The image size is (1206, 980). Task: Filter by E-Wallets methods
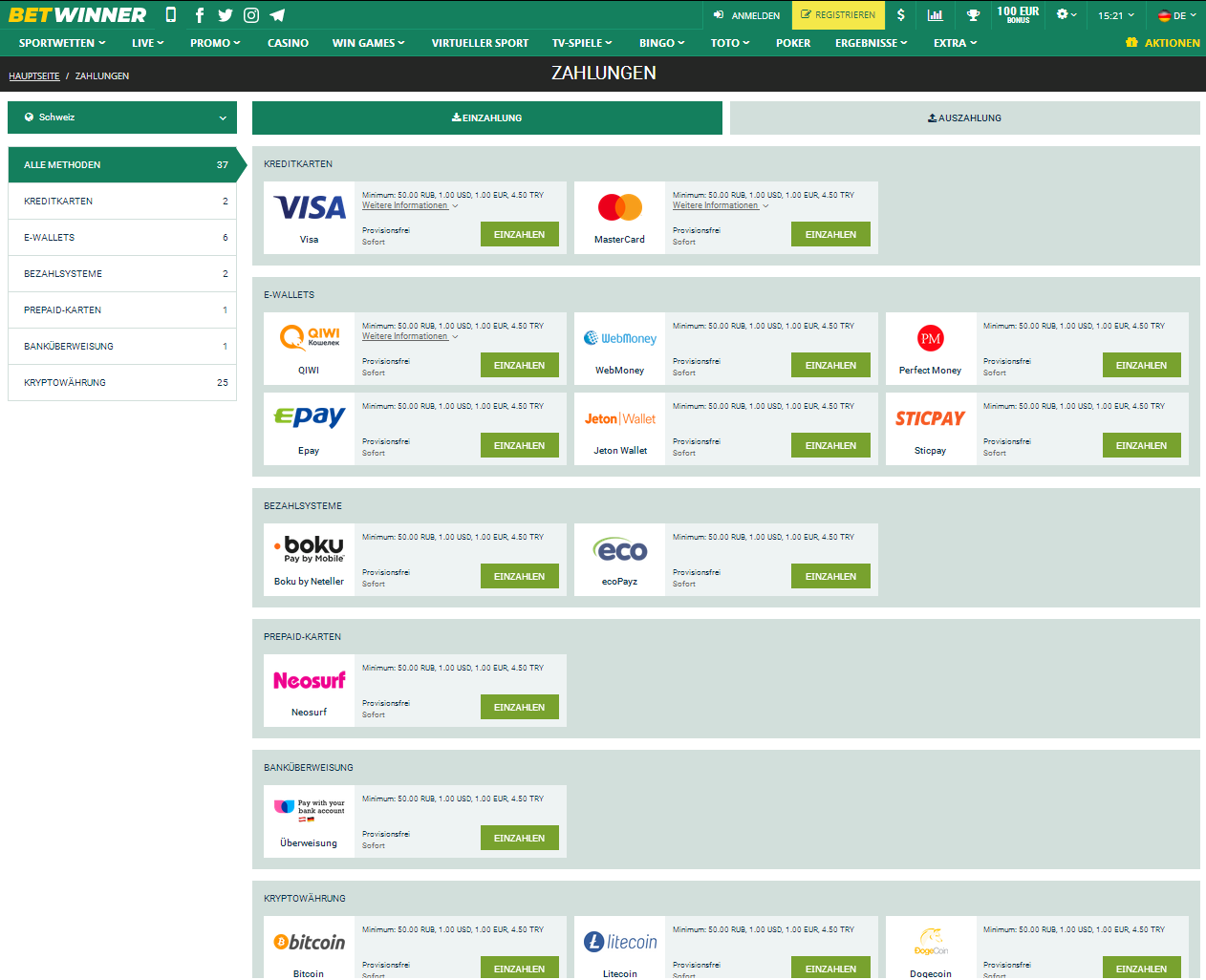click(122, 238)
